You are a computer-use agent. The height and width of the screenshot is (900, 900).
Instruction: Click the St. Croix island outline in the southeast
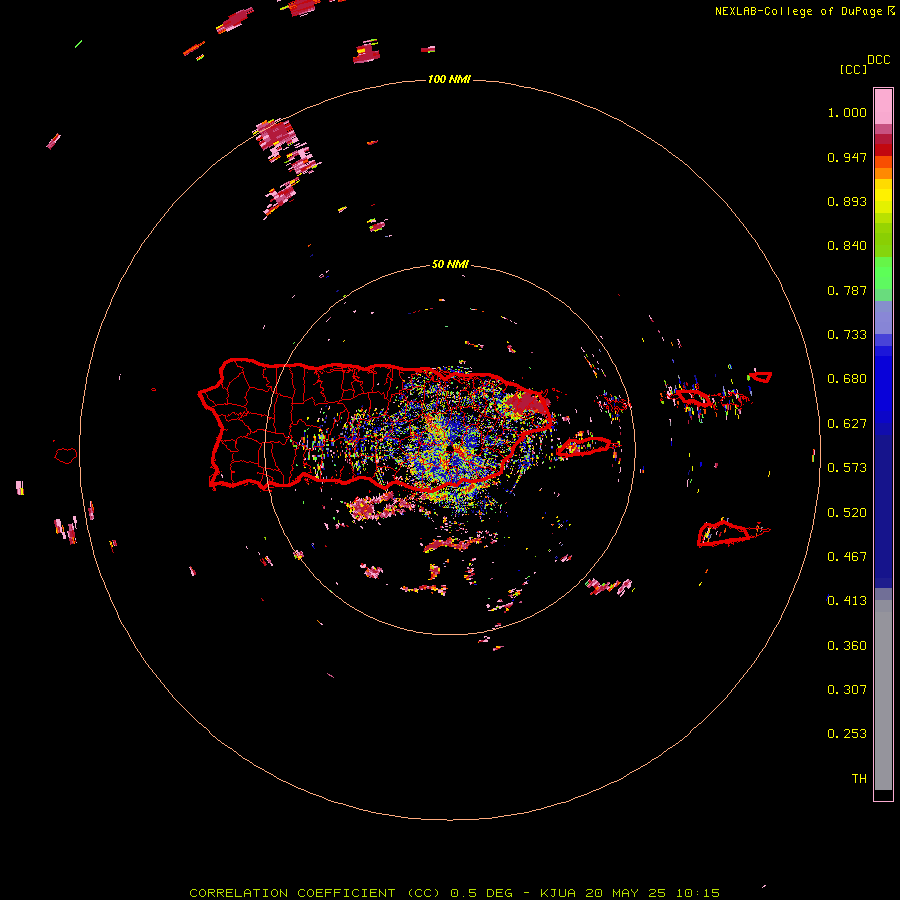724,533
